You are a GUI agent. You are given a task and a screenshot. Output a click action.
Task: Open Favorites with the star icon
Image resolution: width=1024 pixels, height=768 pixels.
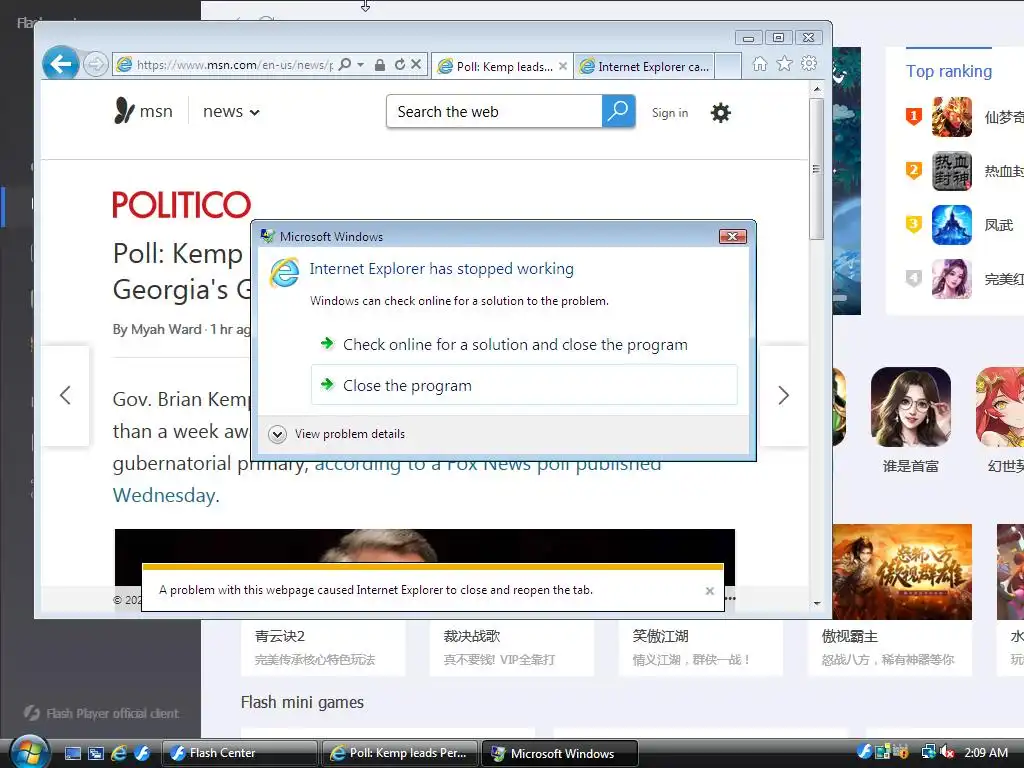pyautogui.click(x=784, y=63)
